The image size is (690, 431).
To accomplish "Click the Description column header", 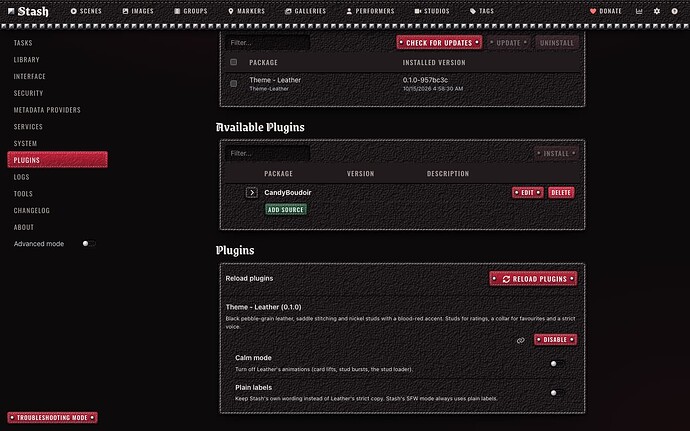I will coord(448,173).
